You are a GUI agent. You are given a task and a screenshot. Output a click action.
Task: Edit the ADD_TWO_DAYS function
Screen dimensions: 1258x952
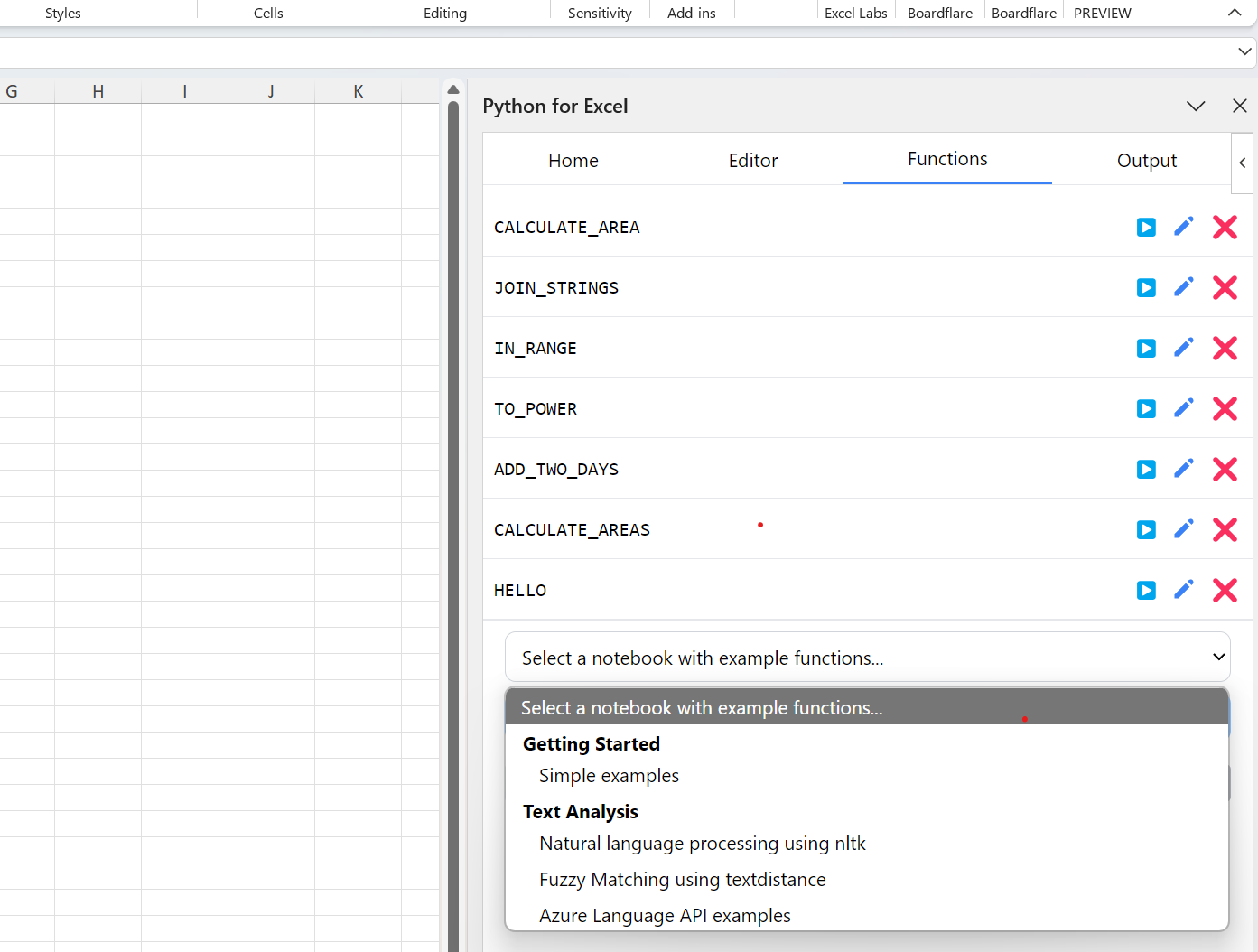click(1184, 469)
